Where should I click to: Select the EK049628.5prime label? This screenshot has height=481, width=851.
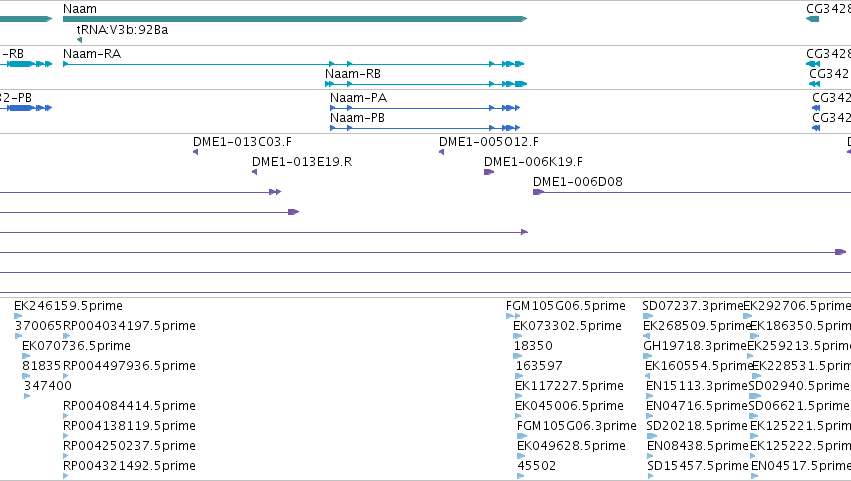571,446
